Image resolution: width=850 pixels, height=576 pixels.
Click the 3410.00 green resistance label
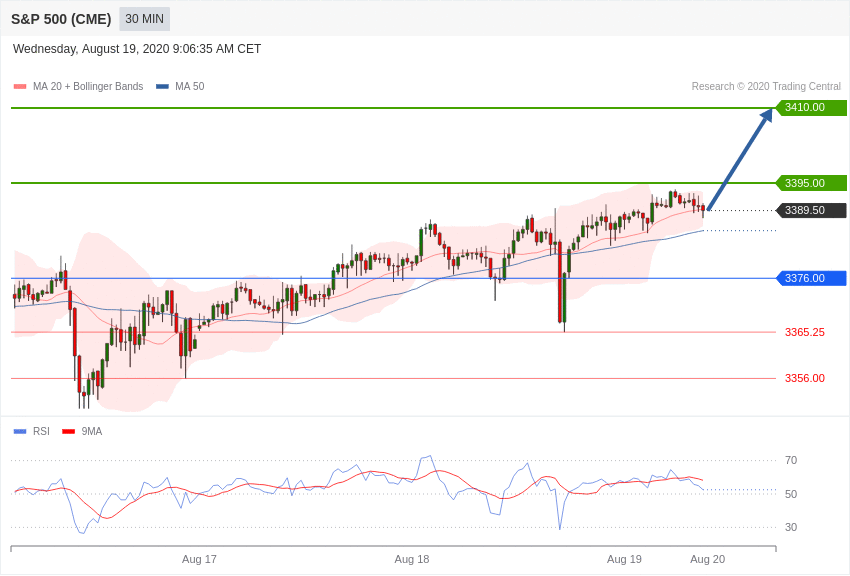(812, 107)
